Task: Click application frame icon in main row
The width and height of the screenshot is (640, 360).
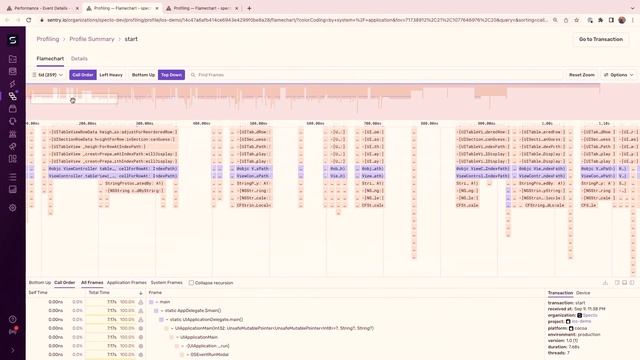Action: 141,302
